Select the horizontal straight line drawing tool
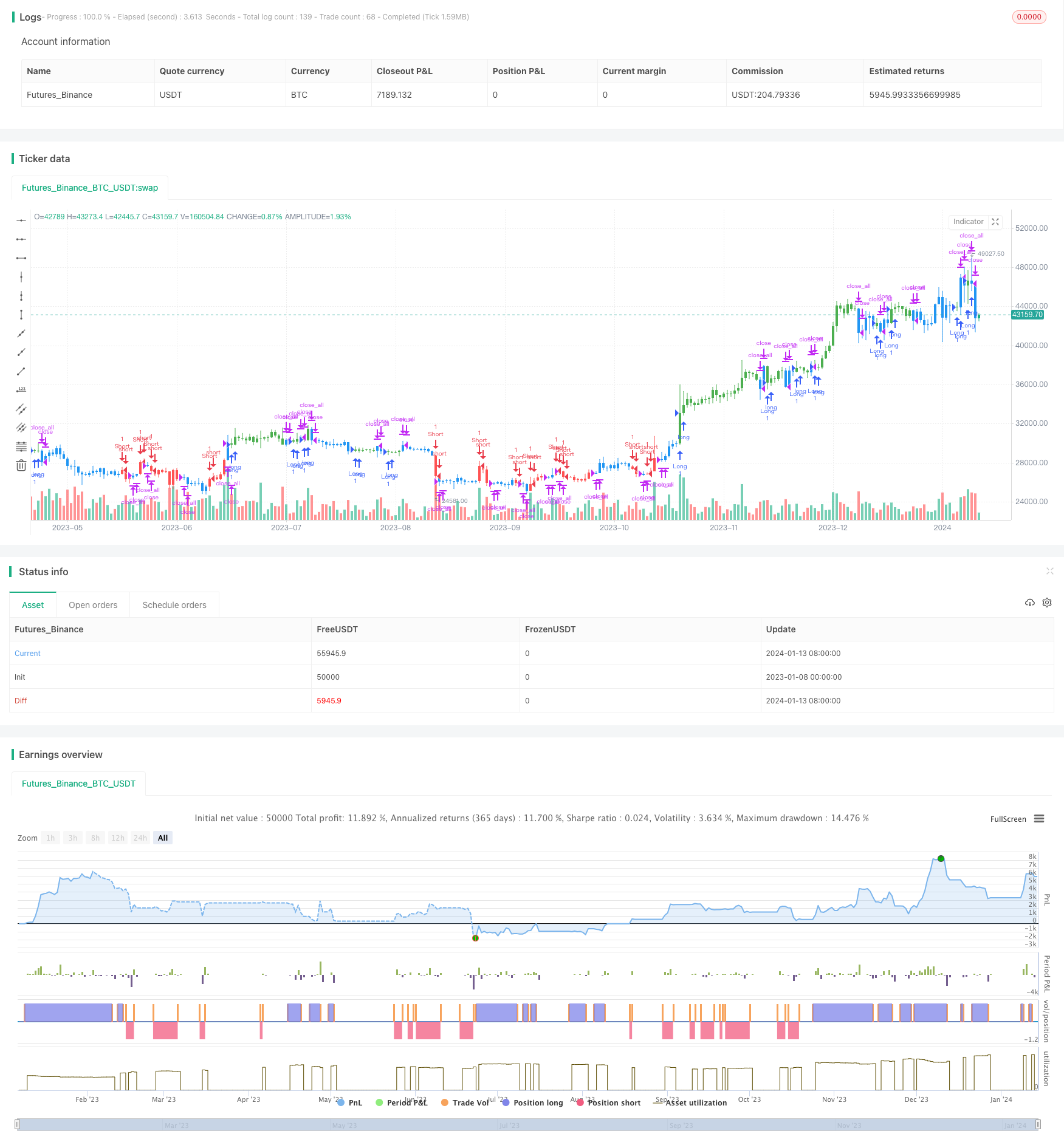Image resolution: width=1064 pixels, height=1148 pixels. [21, 220]
